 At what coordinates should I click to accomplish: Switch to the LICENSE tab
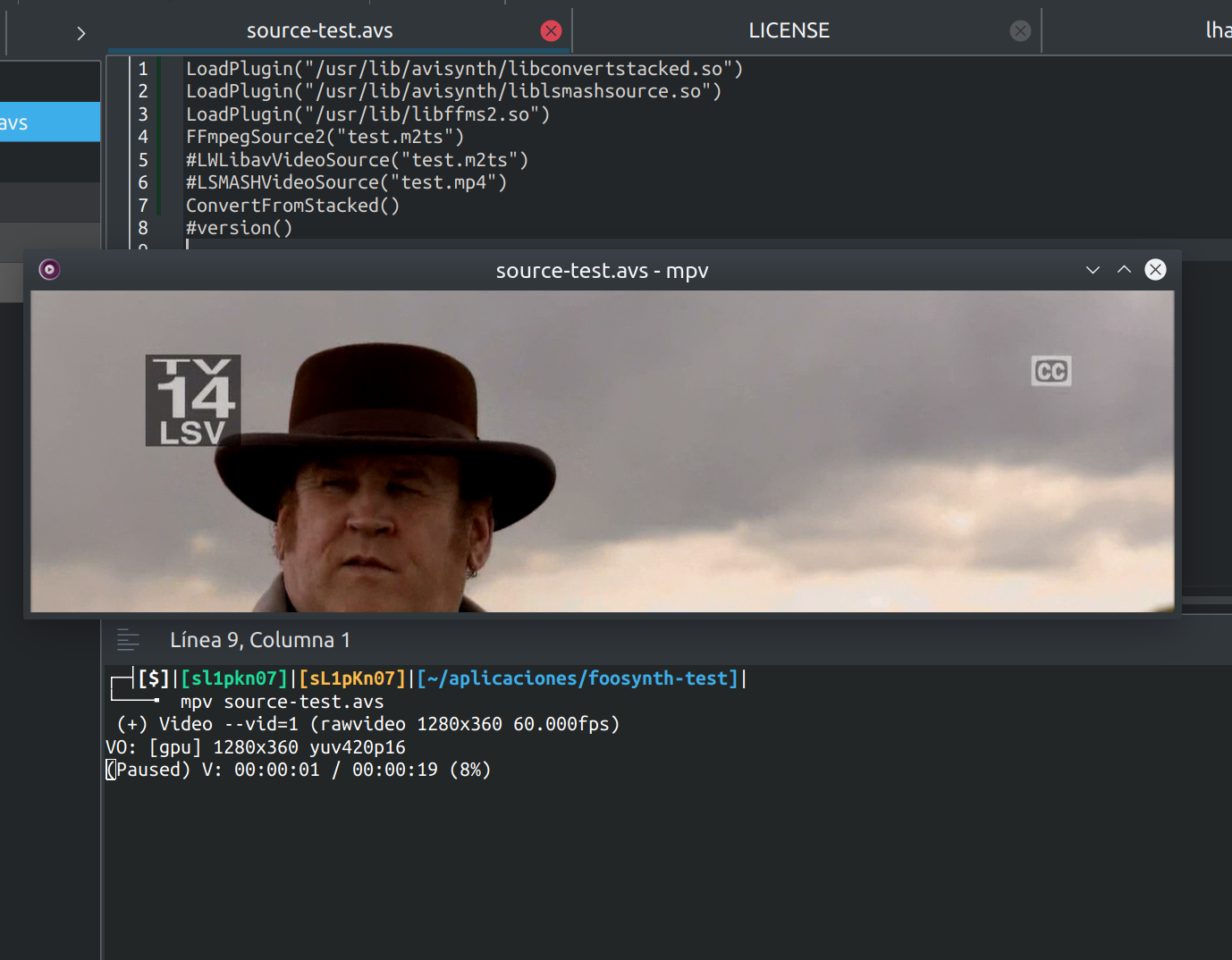tap(789, 29)
